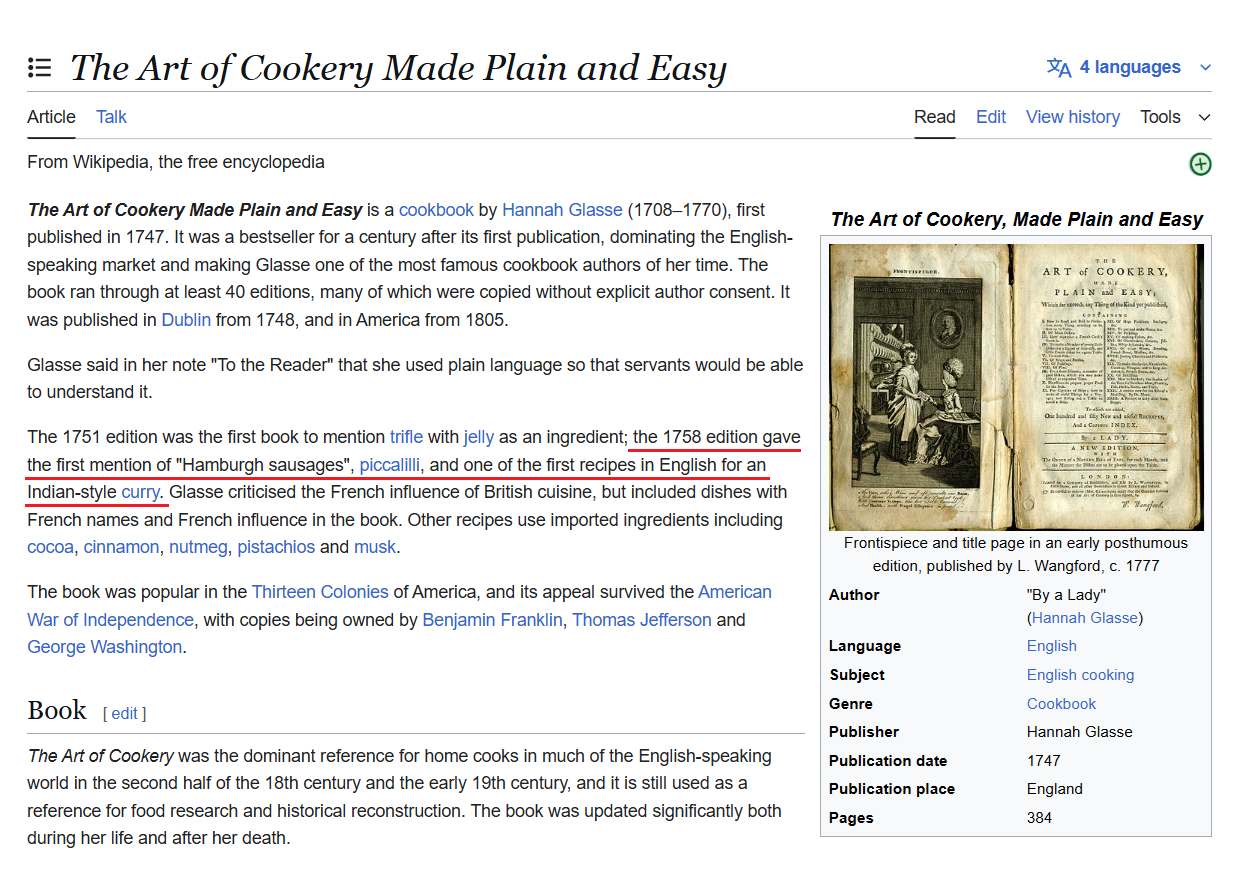Open the George Washington link
The width and height of the screenshot is (1246, 873).
point(104,647)
